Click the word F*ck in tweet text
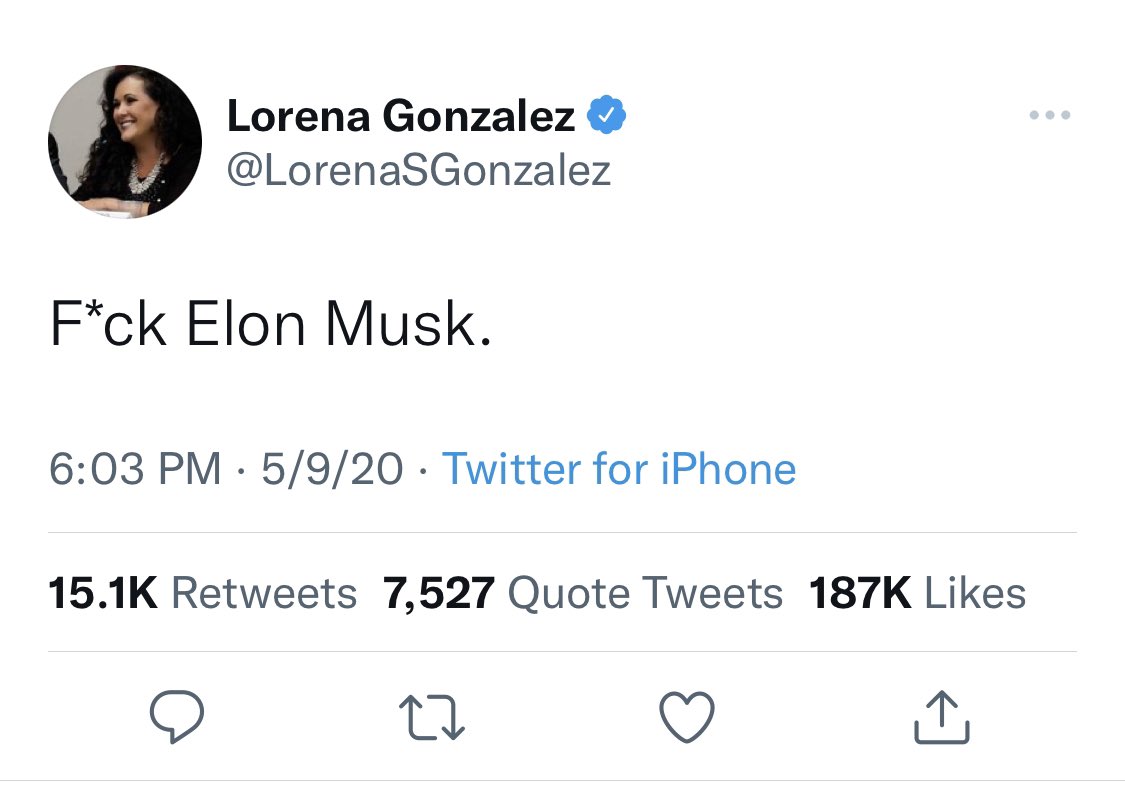The width and height of the screenshot is (1125, 787). 109,326
